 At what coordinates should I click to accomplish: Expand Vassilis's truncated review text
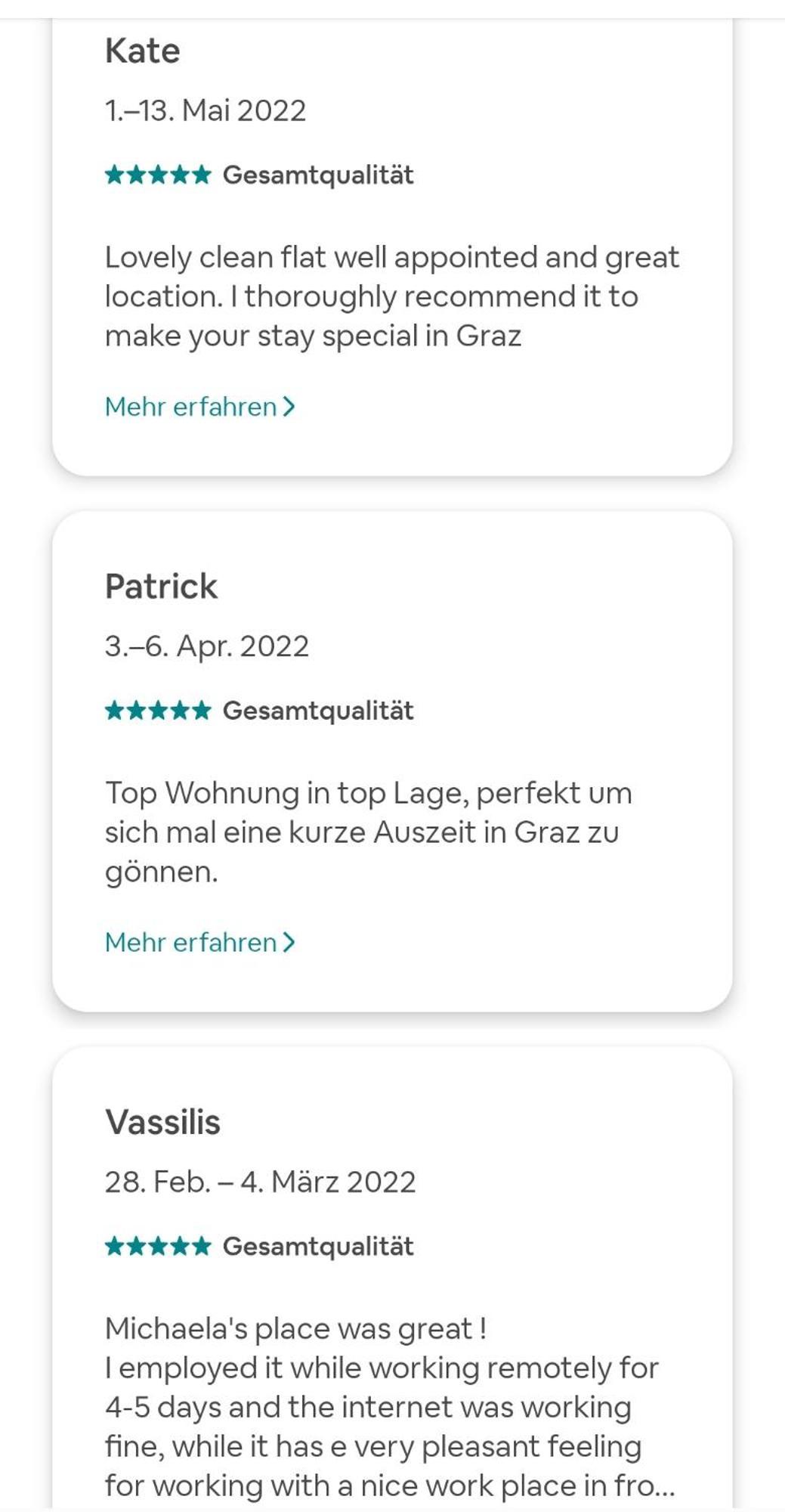coord(390,1408)
